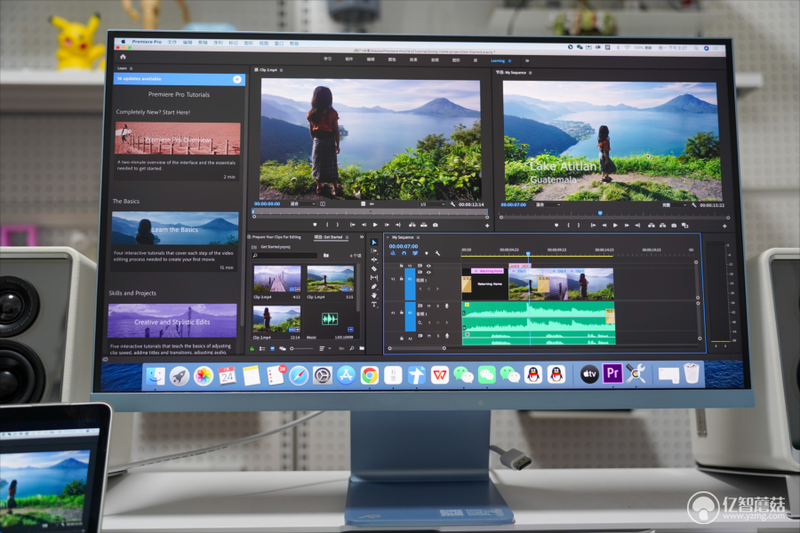Click Overwrite button in Source monitor
The image size is (800, 533).
click(x=423, y=224)
